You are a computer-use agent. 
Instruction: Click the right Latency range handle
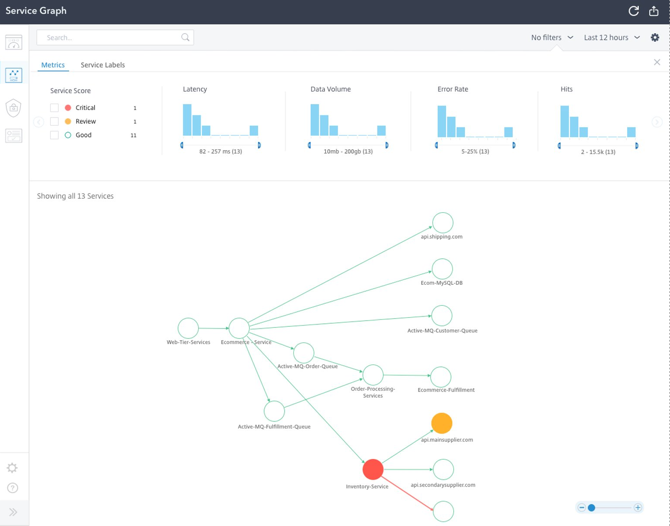259,145
